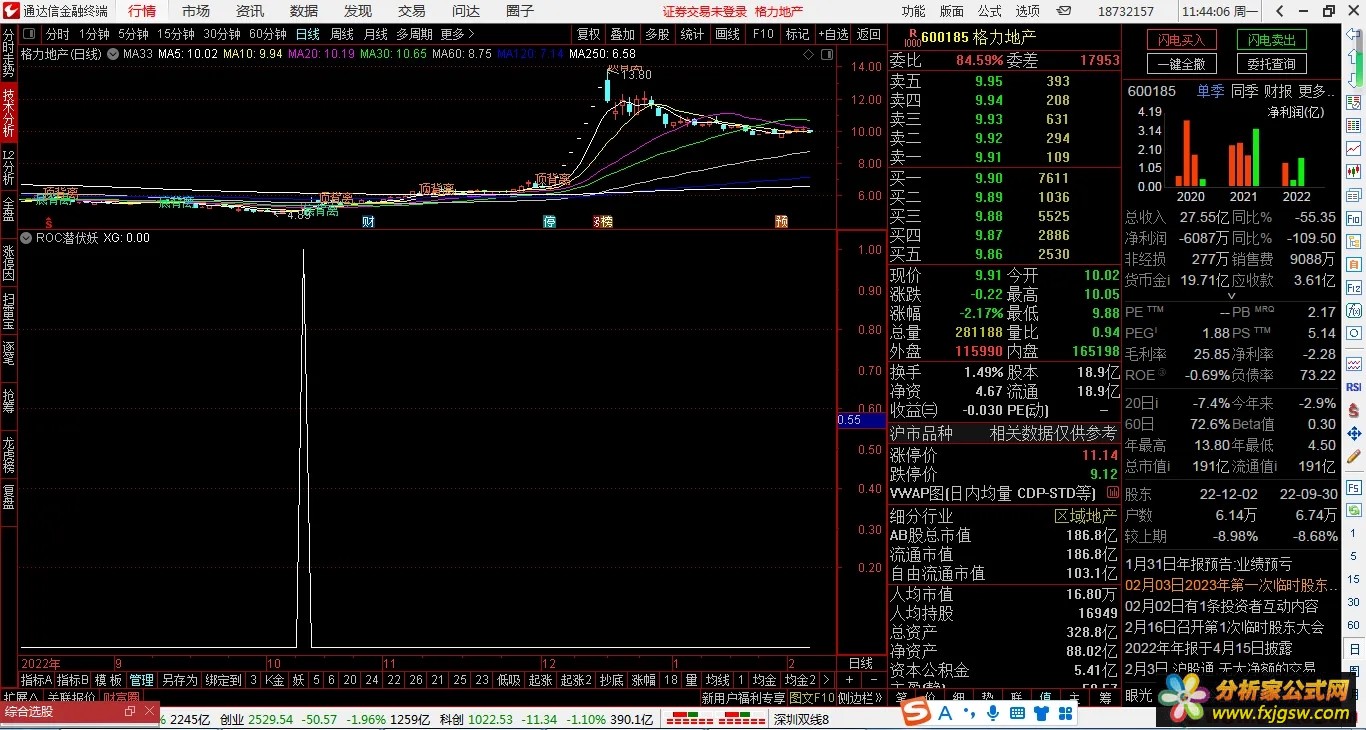This screenshot has height=730, width=1366.
Task: Open the 市场 main tab
Action: (x=196, y=11)
